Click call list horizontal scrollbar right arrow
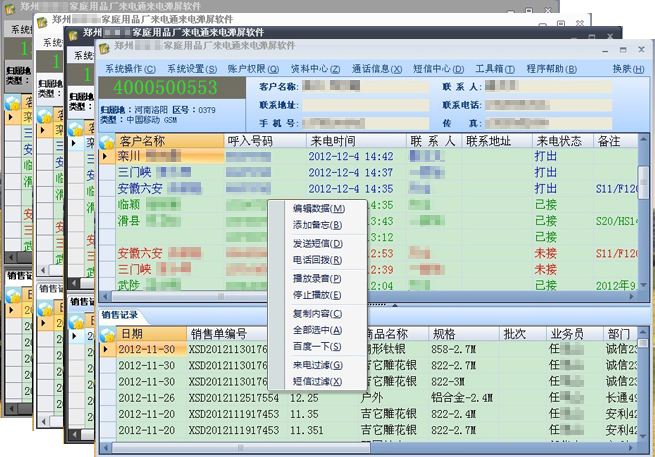The image size is (655, 457). coord(632,296)
